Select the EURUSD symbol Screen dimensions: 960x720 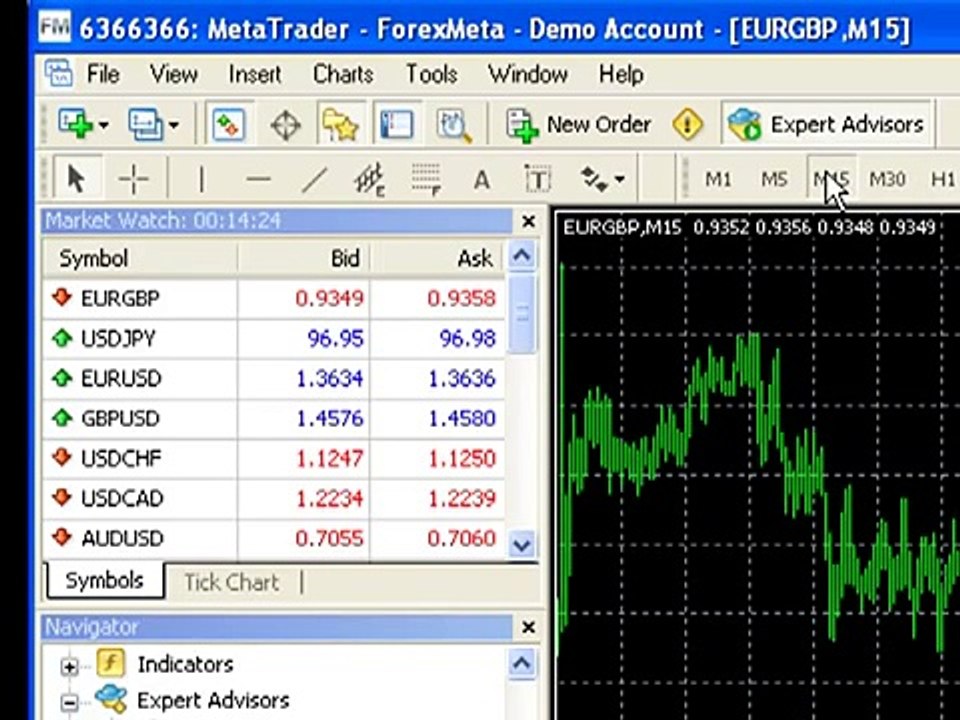click(121, 378)
